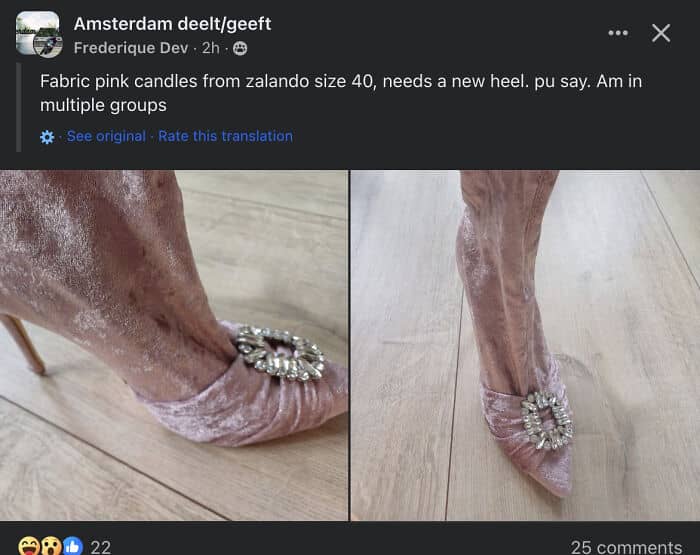700x555 pixels.
Task: Click the translated post text
Action: [341, 93]
